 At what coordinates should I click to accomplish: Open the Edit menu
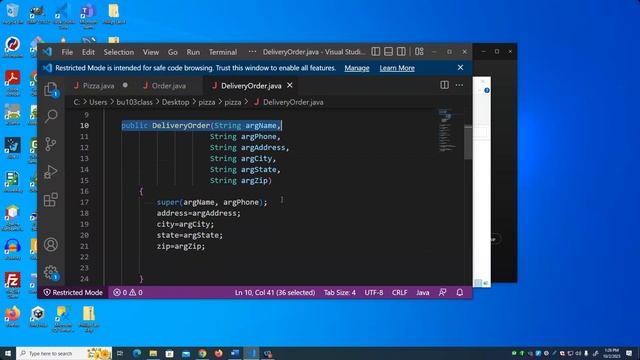[x=88, y=52]
